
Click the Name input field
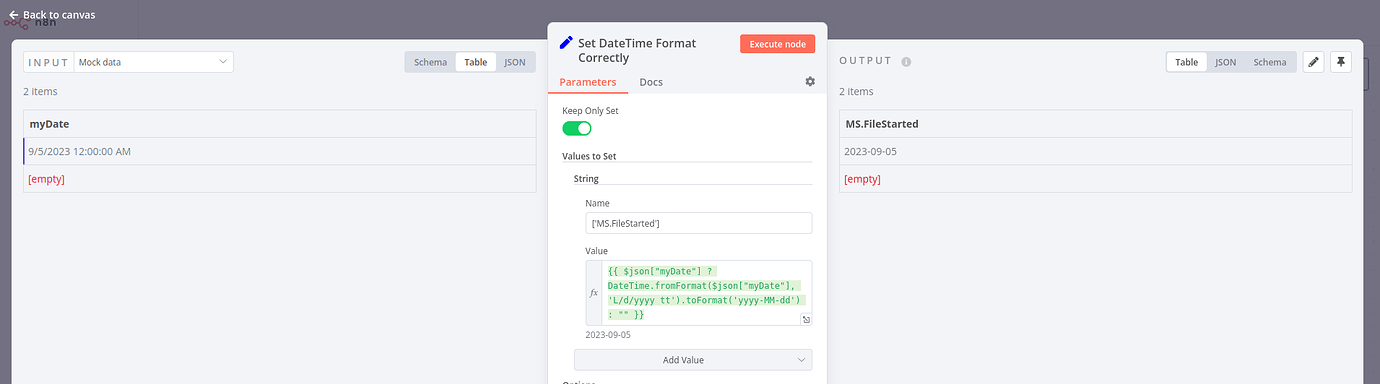699,223
